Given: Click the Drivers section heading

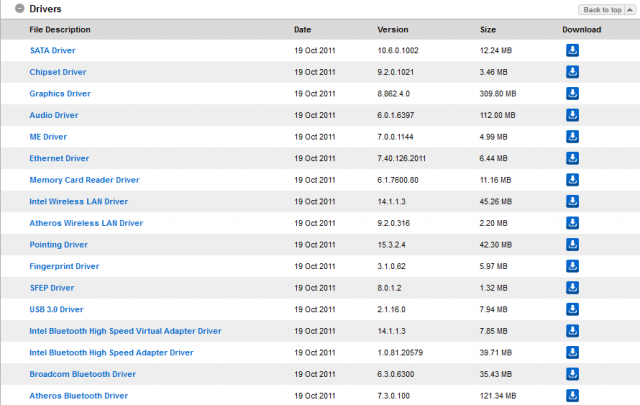Looking at the screenshot, I should (45, 9).
